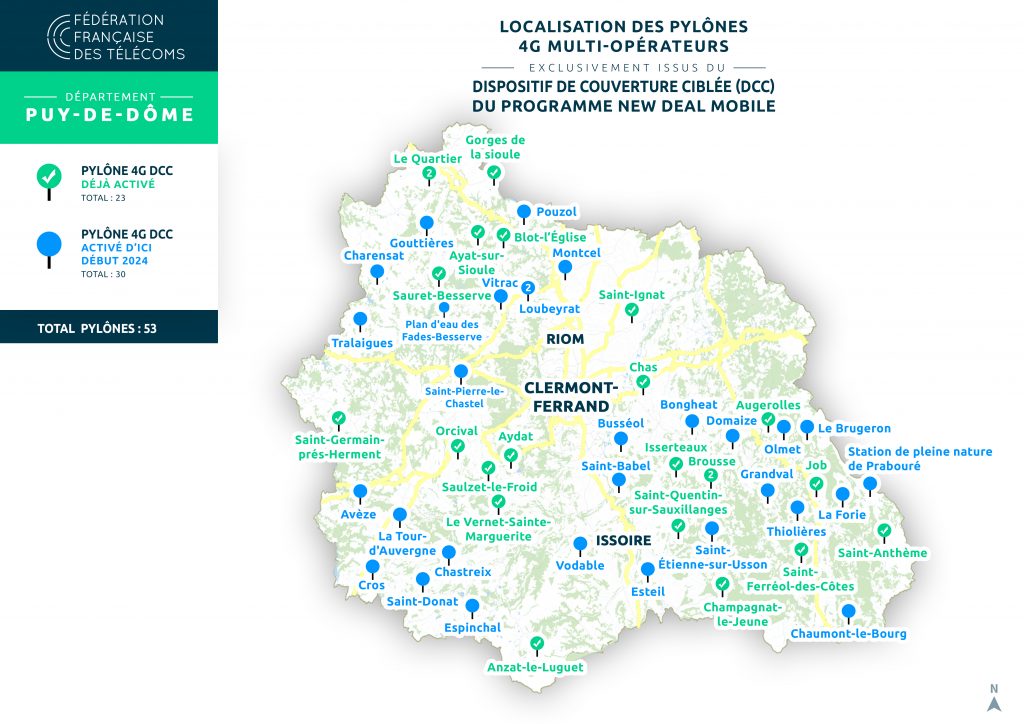Click the Charensat blue pin
The image size is (1024, 724).
[377, 274]
